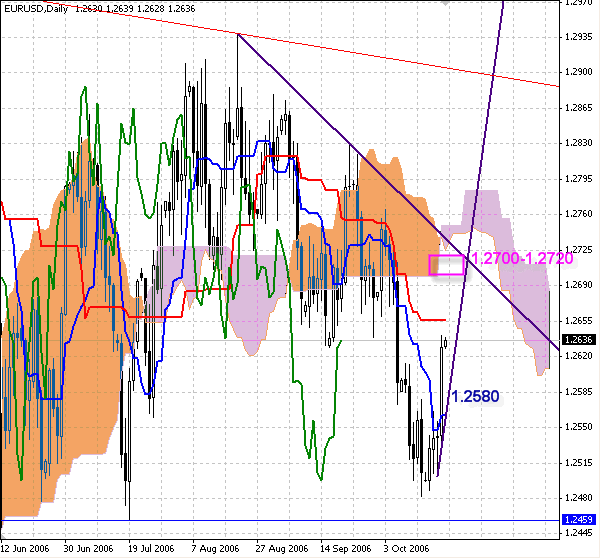The width and height of the screenshot is (600, 558).
Task: Click the 1.2690 price axis label
Action: tap(579, 285)
